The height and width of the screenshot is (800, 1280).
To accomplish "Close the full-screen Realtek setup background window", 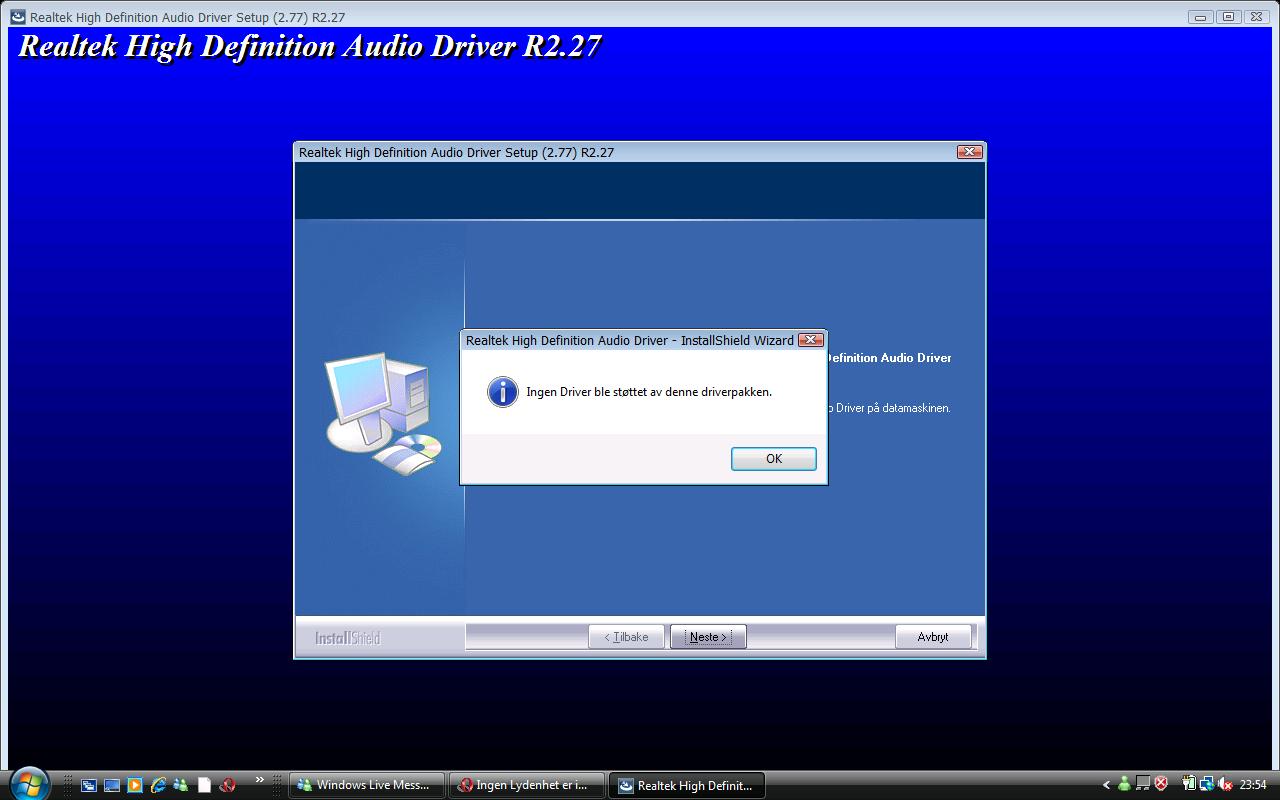I will click(x=1256, y=17).
